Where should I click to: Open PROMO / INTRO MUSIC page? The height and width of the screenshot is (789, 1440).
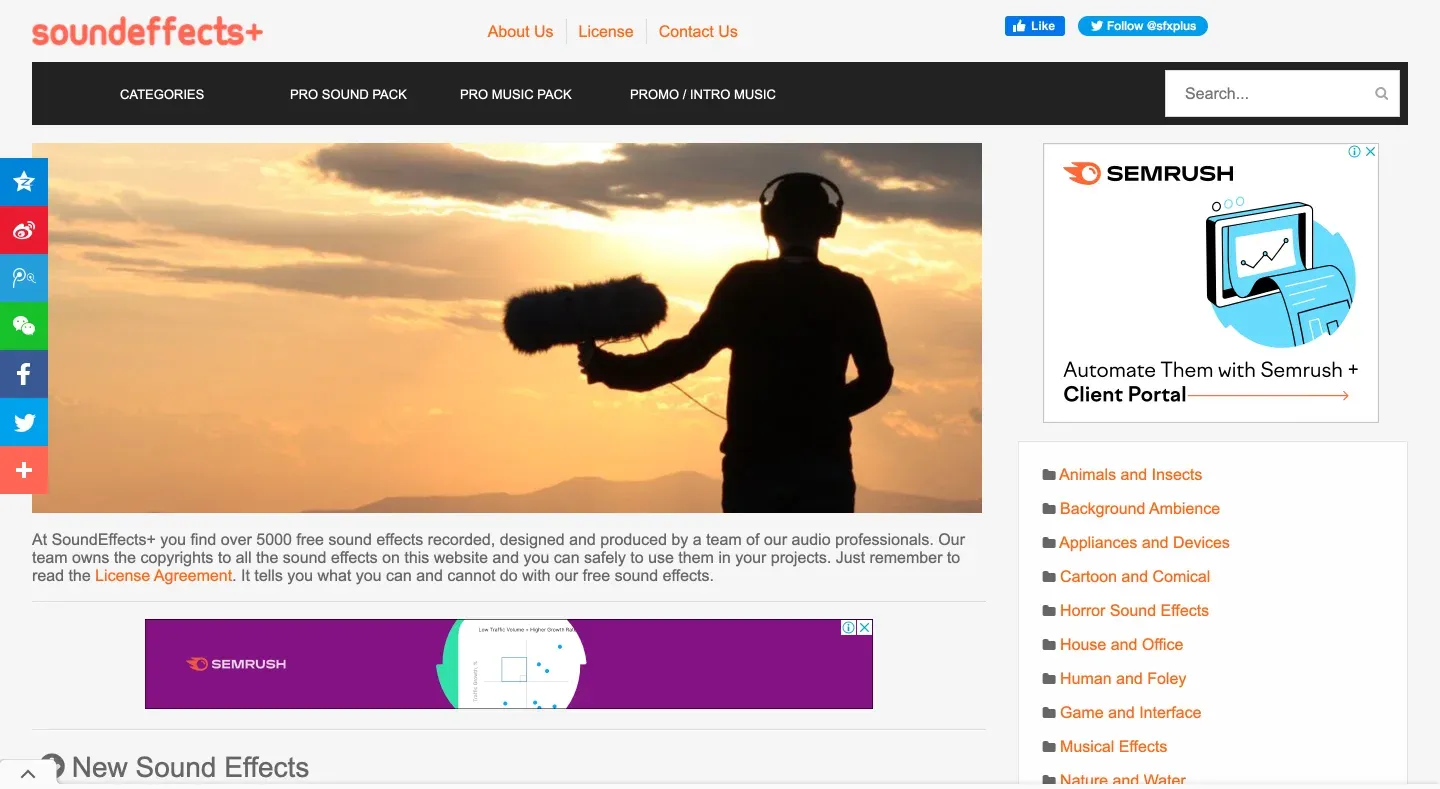click(702, 94)
